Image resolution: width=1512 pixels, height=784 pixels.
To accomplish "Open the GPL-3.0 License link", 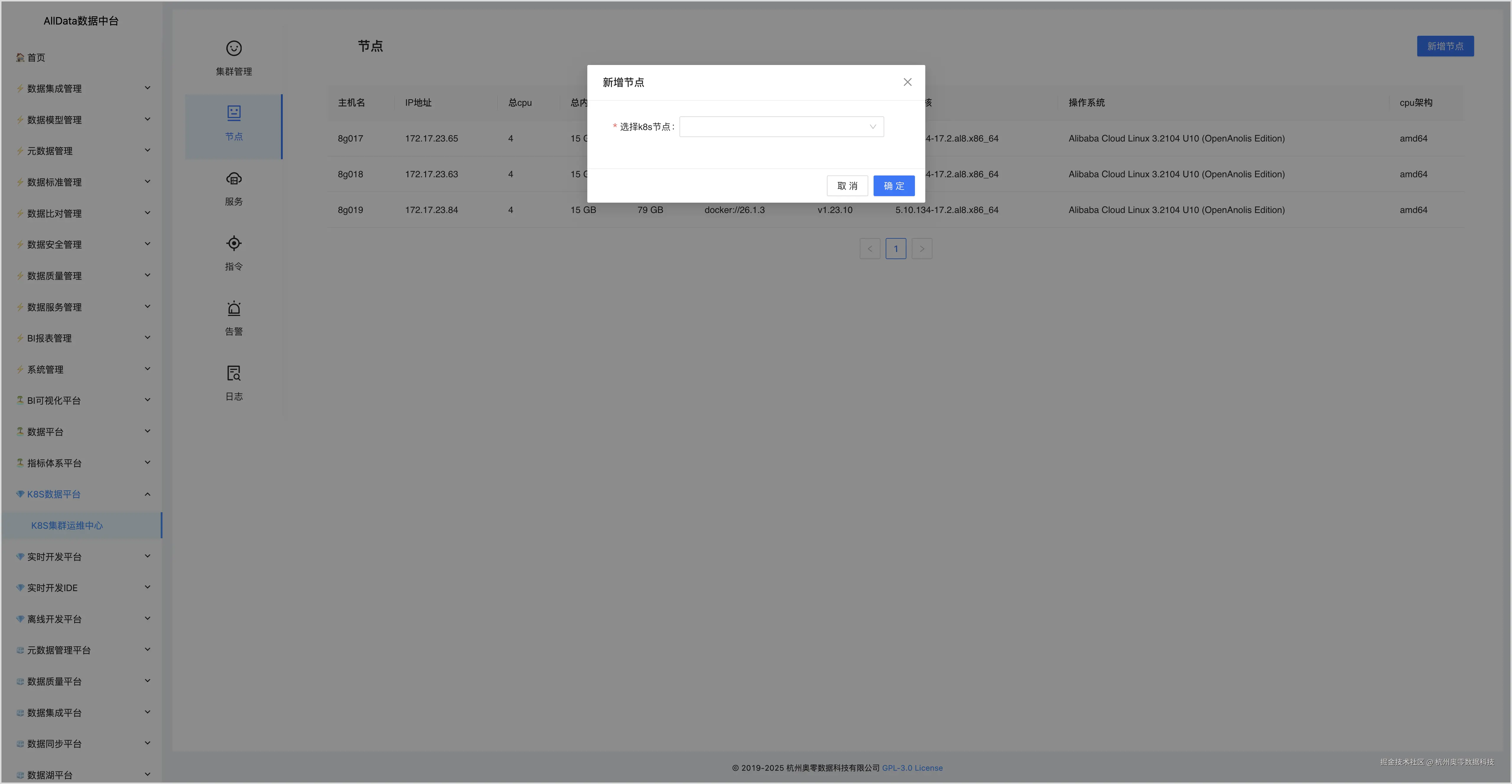I will pyautogui.click(x=912, y=767).
